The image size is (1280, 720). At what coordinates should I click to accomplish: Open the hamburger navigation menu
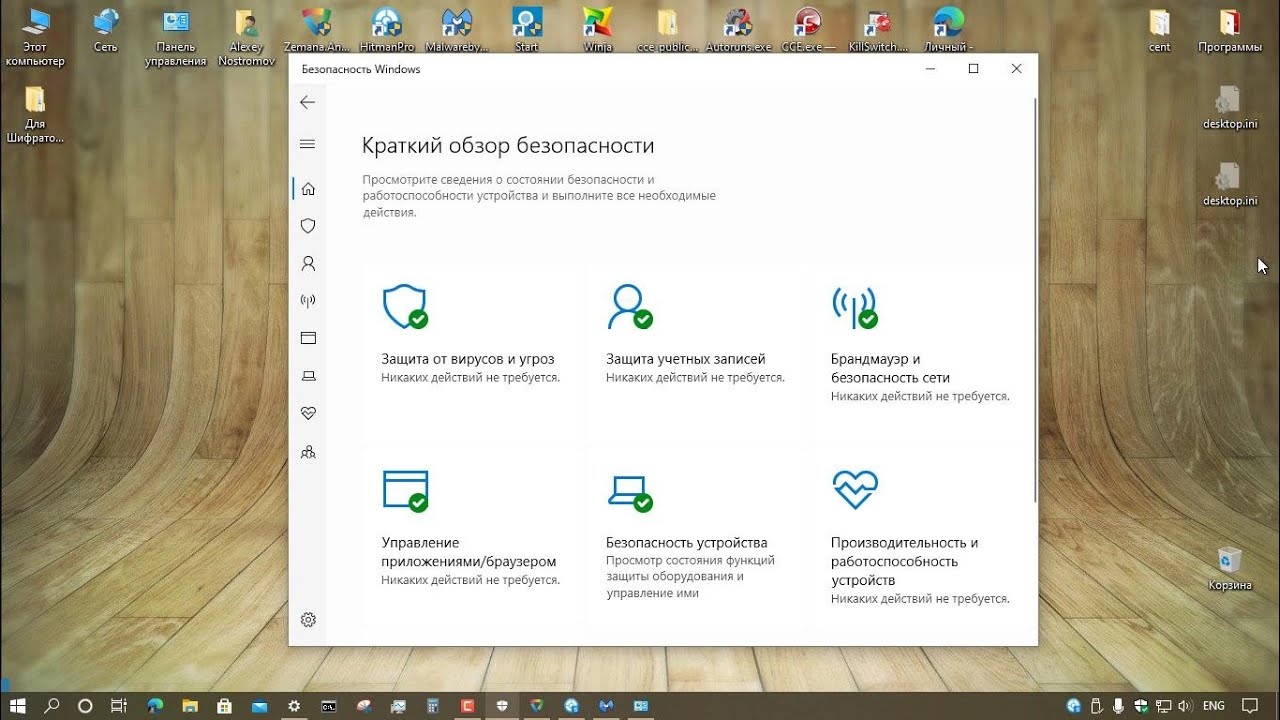point(307,144)
